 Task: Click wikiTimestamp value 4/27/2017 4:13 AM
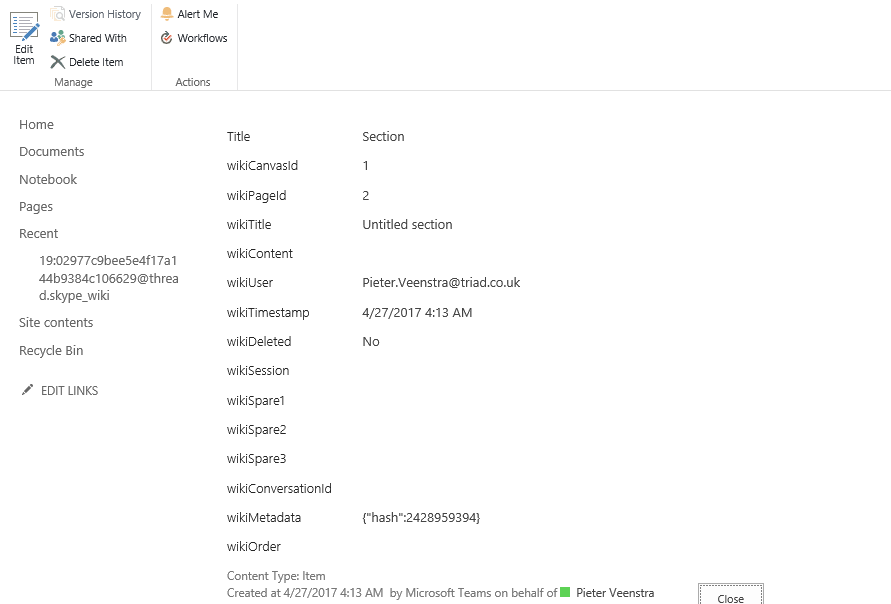pyautogui.click(x=417, y=313)
